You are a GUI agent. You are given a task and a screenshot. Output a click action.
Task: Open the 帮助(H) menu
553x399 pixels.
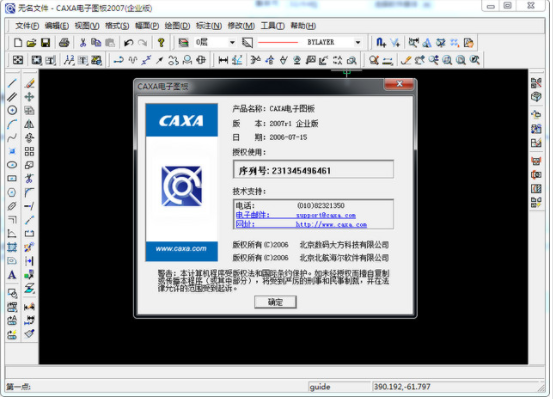click(x=303, y=26)
